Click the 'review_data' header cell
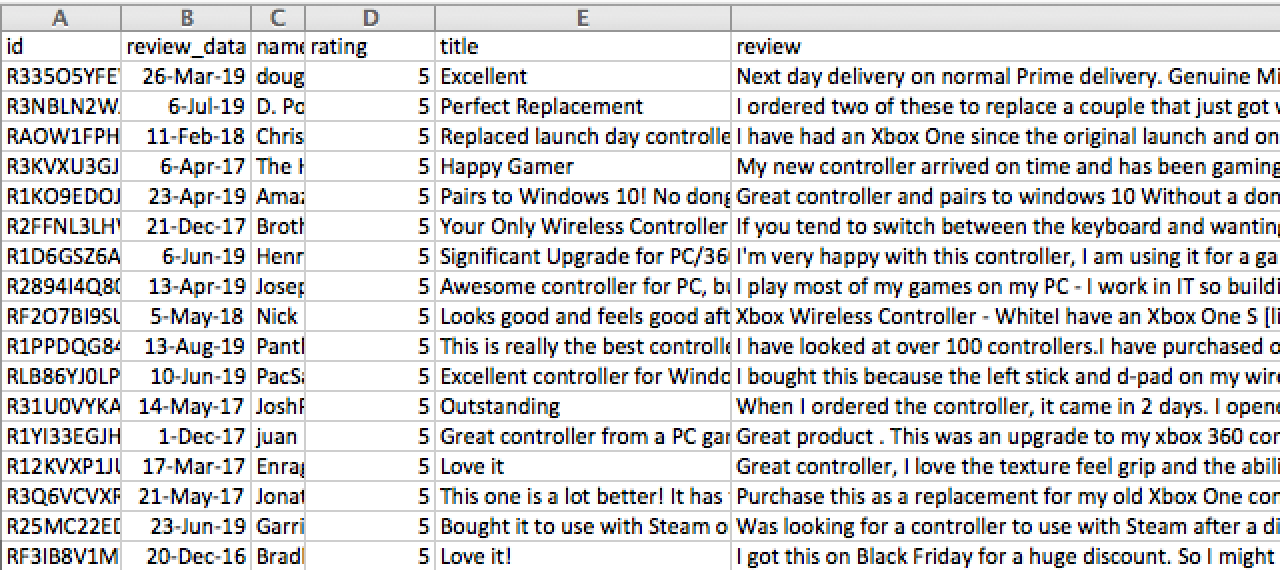This screenshot has height=570, width=1280. (x=187, y=46)
